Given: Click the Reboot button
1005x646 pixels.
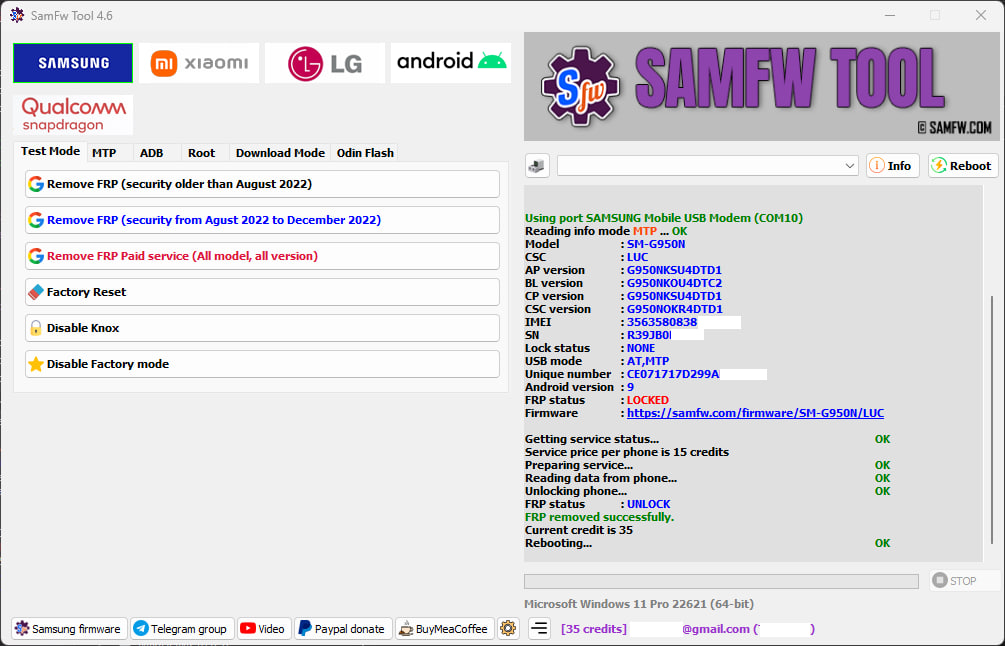Looking at the screenshot, I should pyautogui.click(x=963, y=166).
